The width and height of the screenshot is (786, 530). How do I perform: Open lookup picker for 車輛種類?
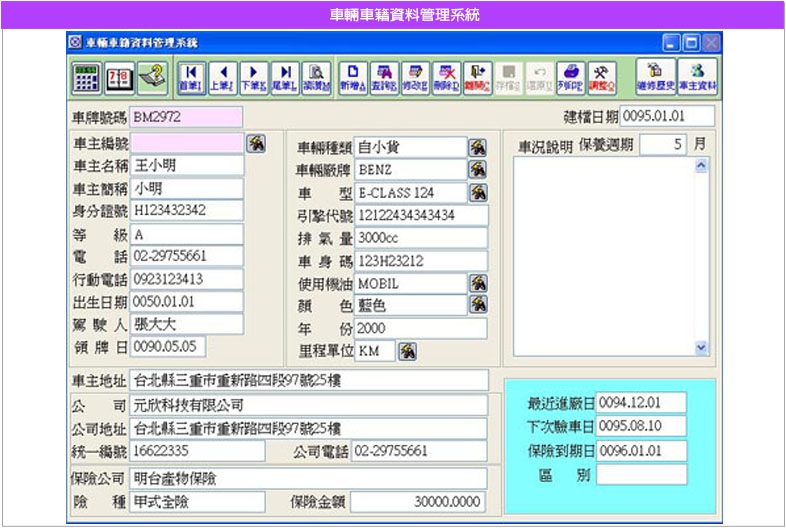point(478,148)
